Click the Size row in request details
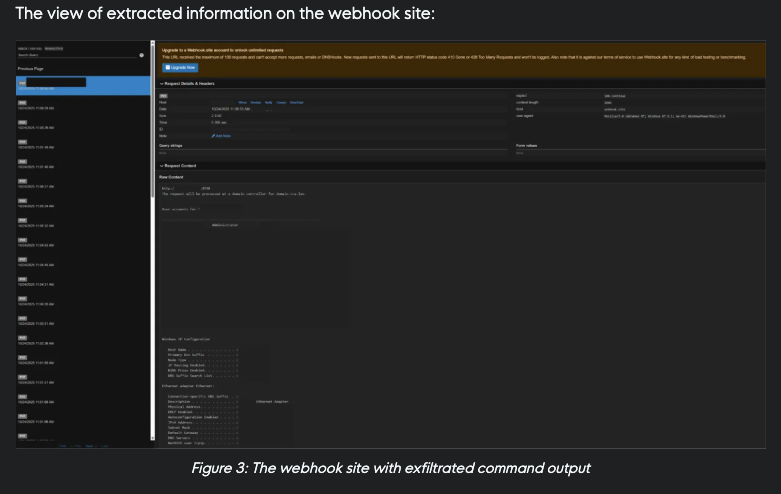Viewport: 781px width, 494px height. [x=333, y=116]
